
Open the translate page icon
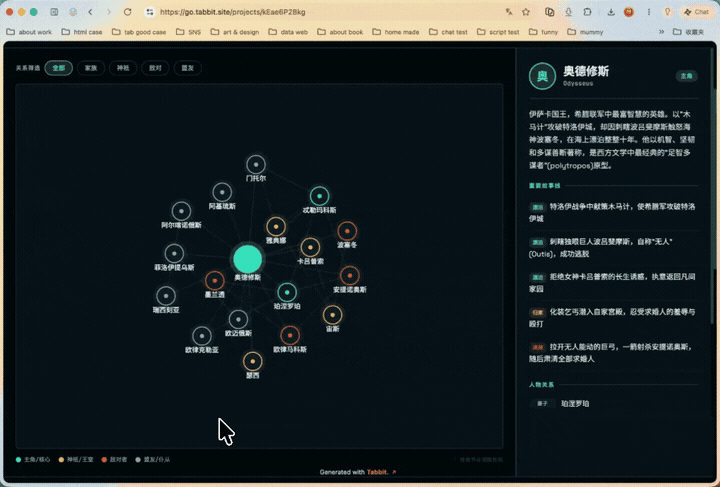(x=509, y=12)
